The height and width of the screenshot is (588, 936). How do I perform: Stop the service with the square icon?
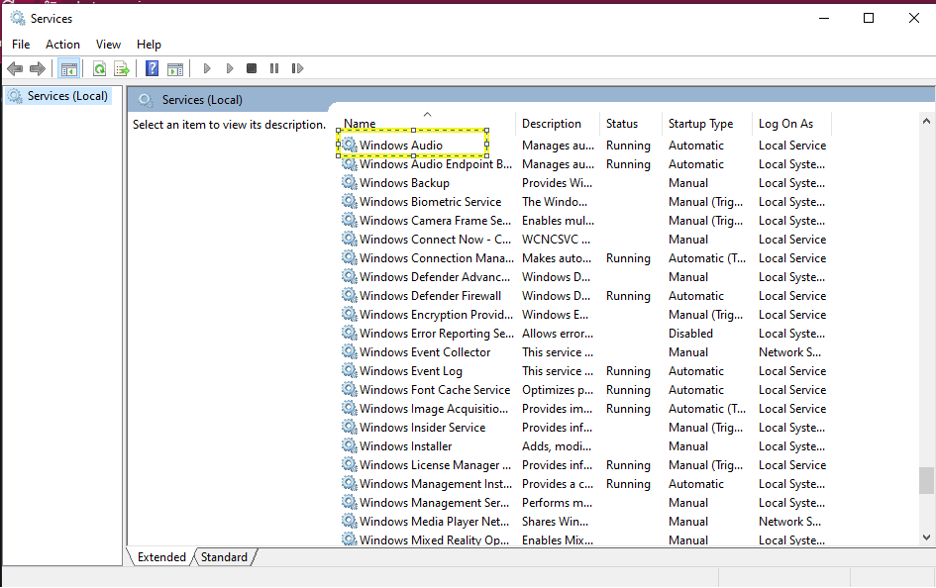pos(251,69)
